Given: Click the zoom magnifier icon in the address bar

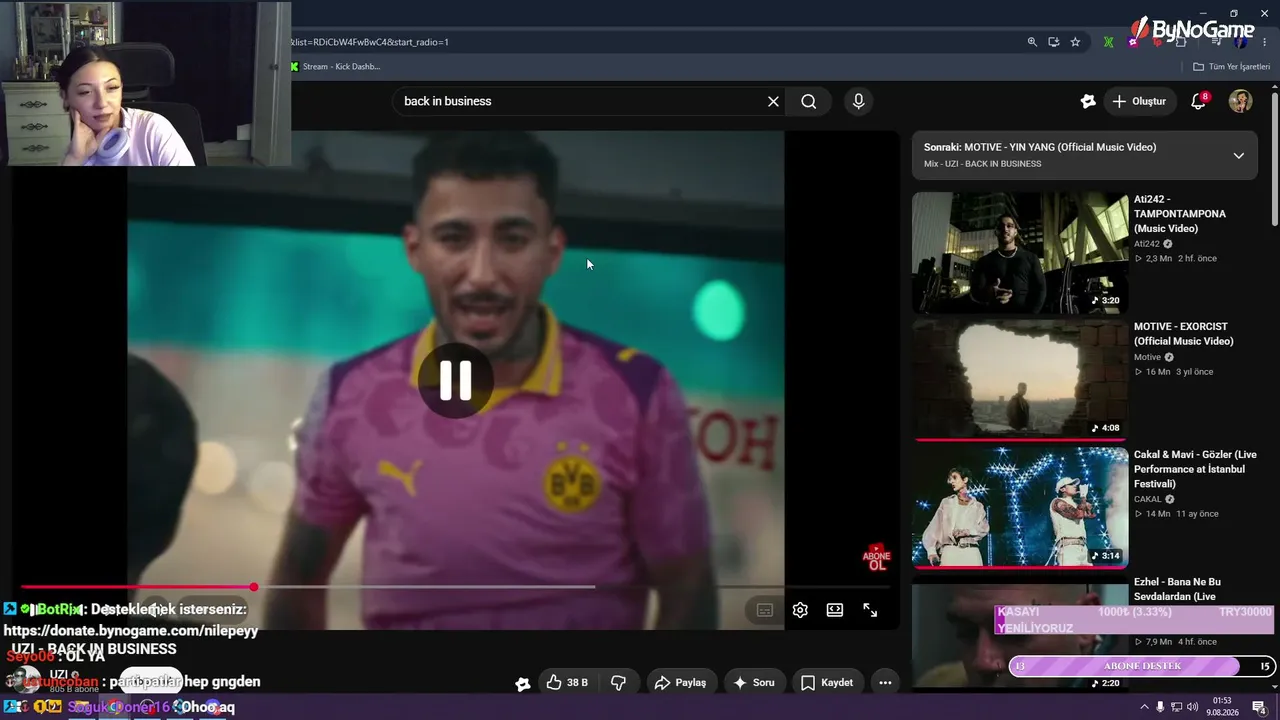Looking at the screenshot, I should [x=1032, y=42].
